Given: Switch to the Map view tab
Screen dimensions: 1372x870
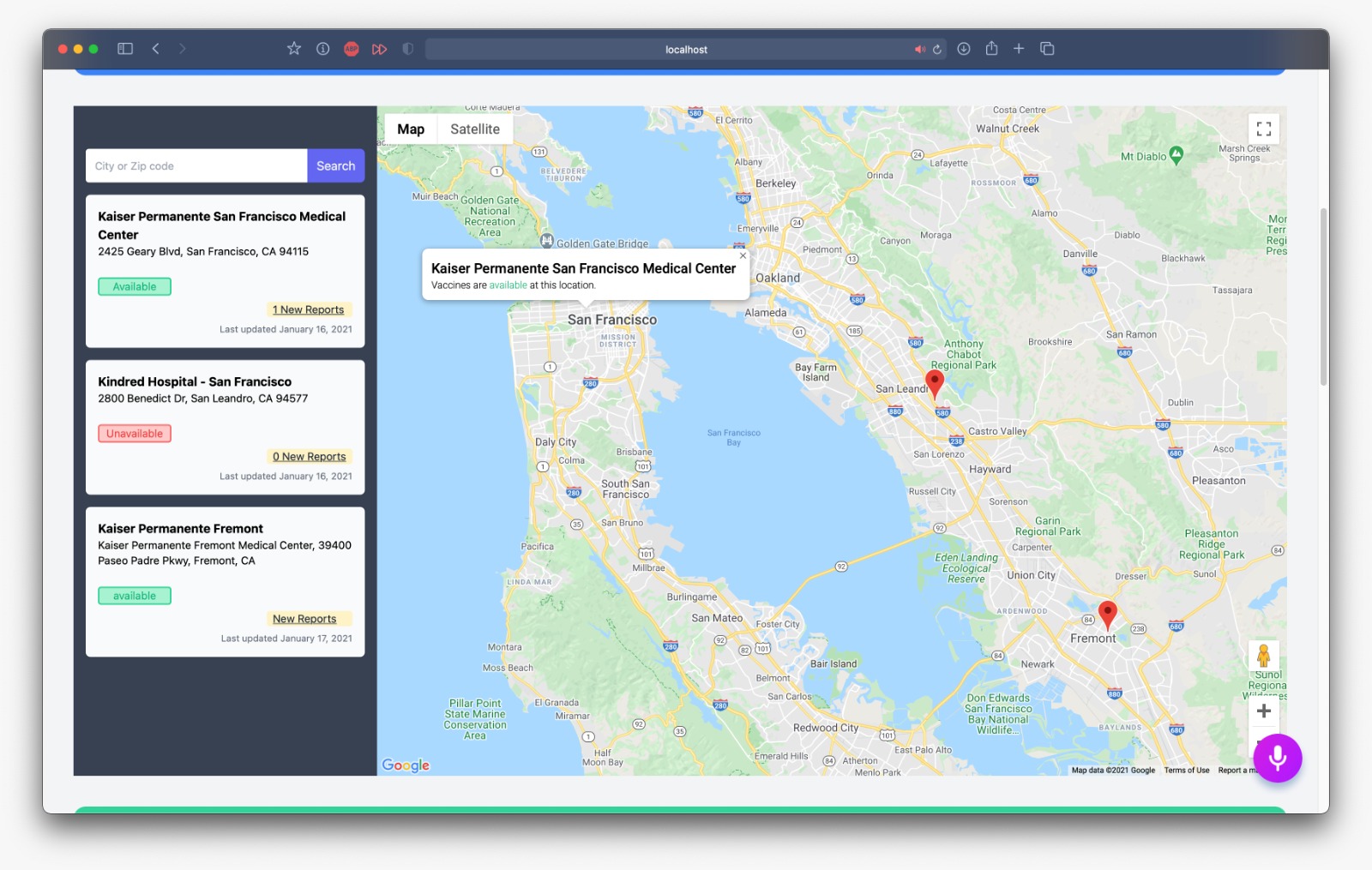Looking at the screenshot, I should 411,129.
